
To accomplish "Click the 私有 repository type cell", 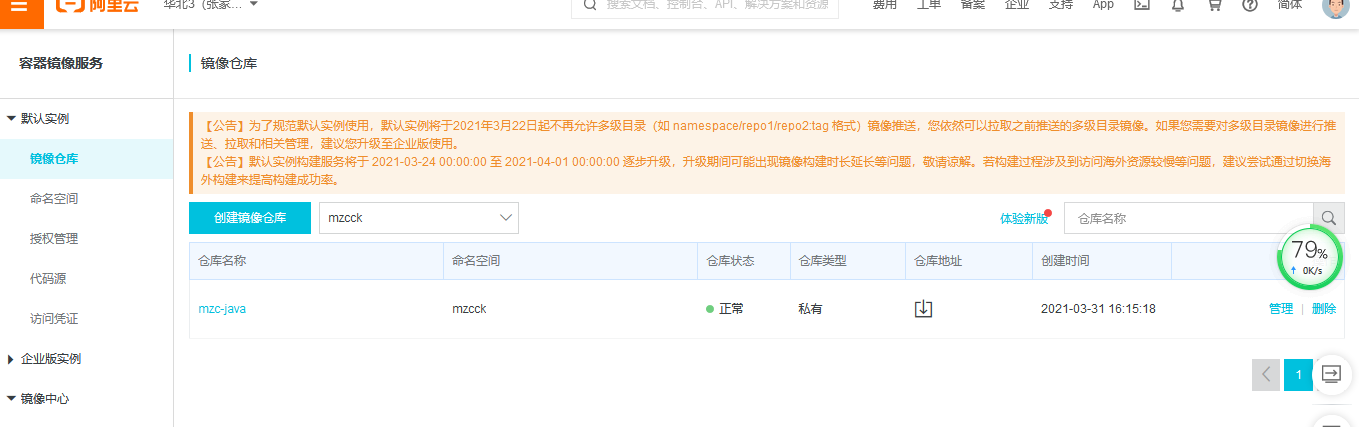I will point(810,309).
